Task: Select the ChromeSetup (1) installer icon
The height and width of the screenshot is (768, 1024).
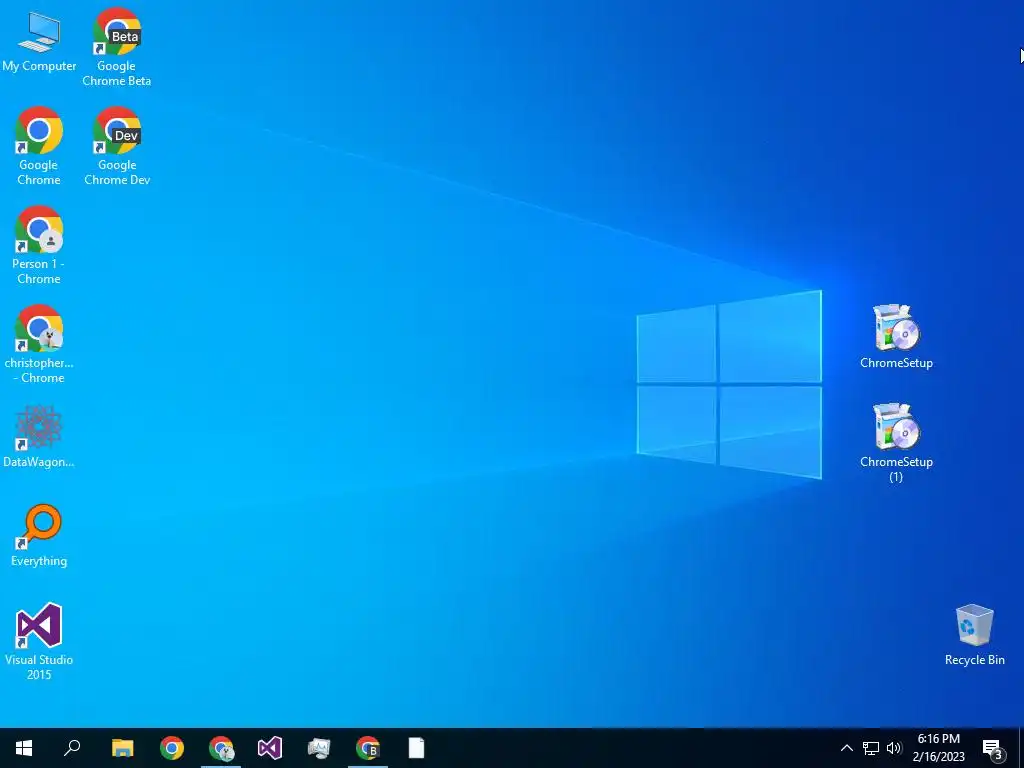Action: point(896,443)
